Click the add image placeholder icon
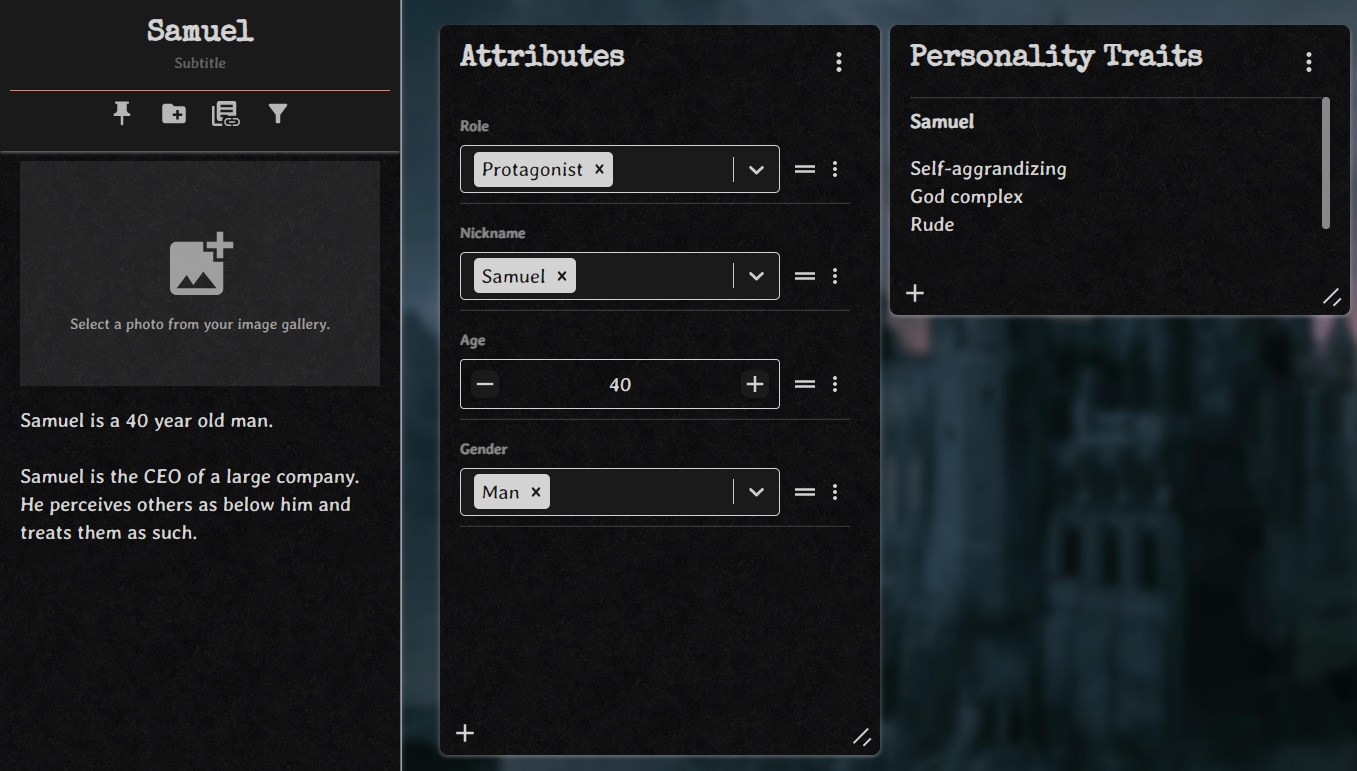This screenshot has width=1357, height=771. 200,265
